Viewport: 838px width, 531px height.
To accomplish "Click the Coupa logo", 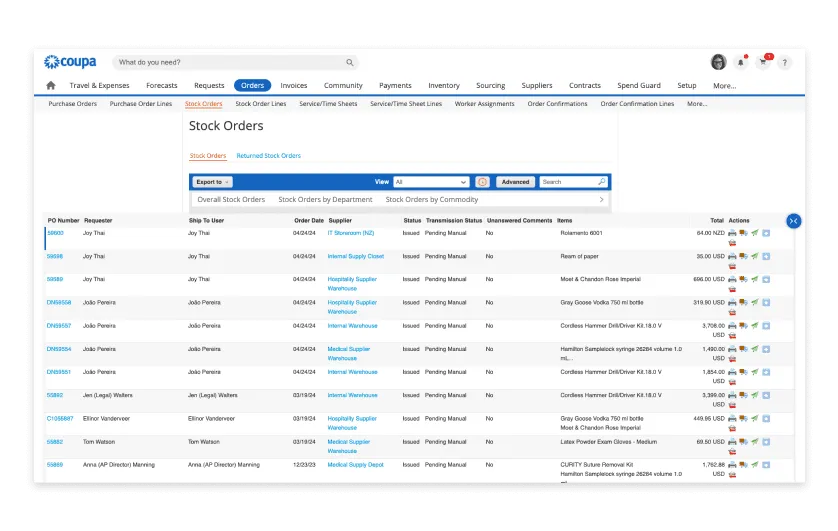I will pyautogui.click(x=70, y=62).
